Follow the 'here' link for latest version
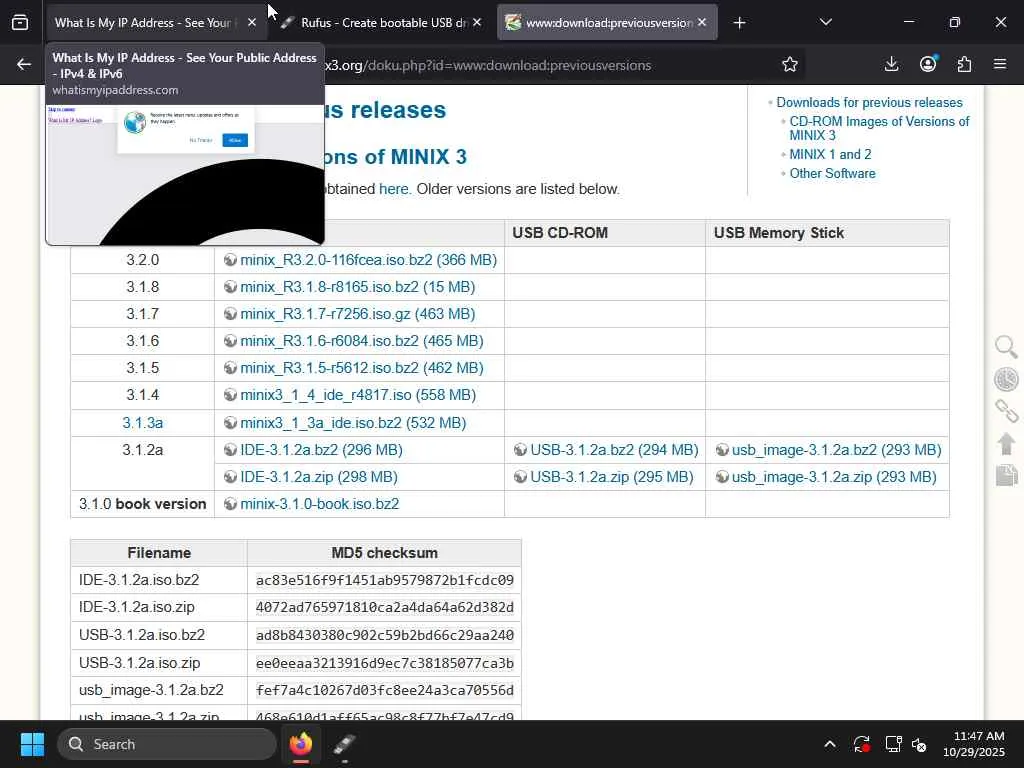 (x=394, y=189)
